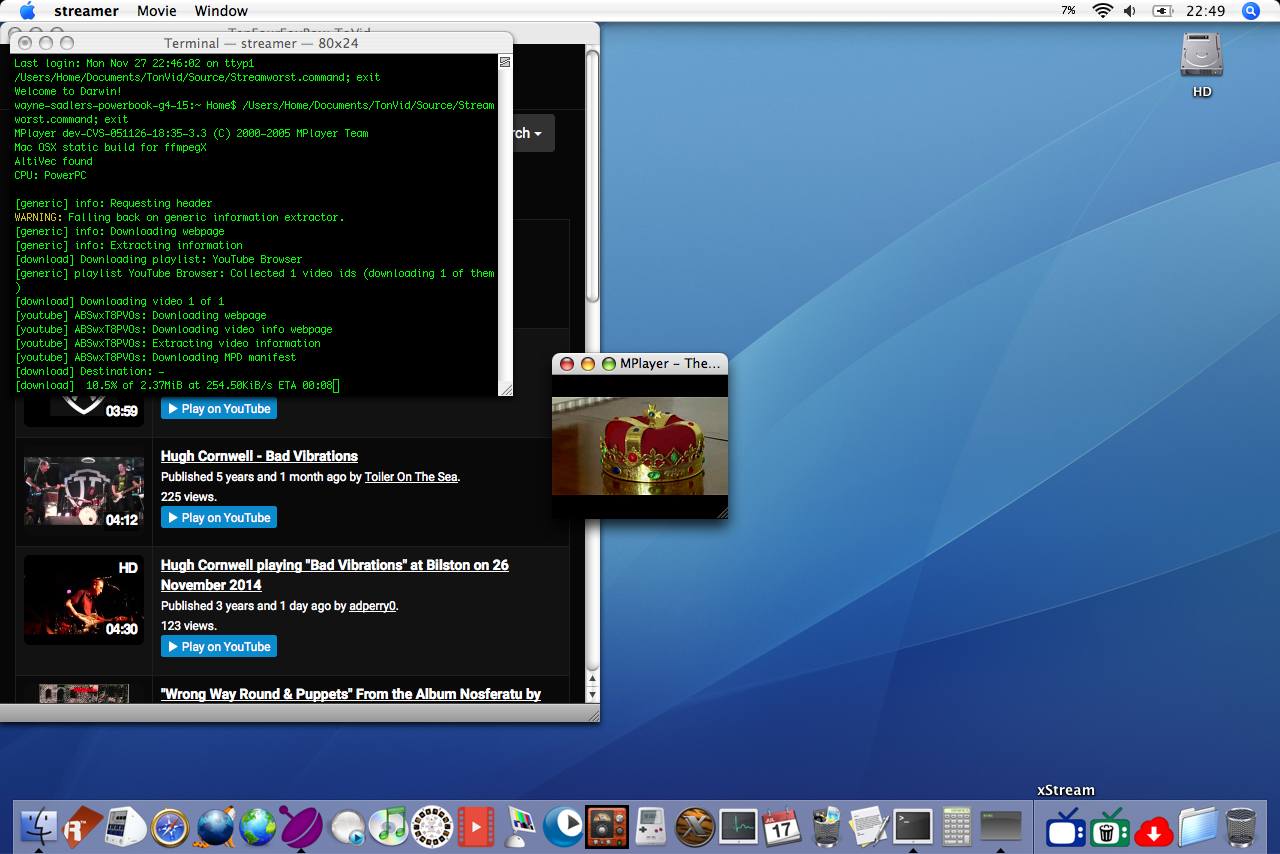Launch TextEdit from the Dock
Screen dimensions: 1280x854
pyautogui.click(x=869, y=826)
